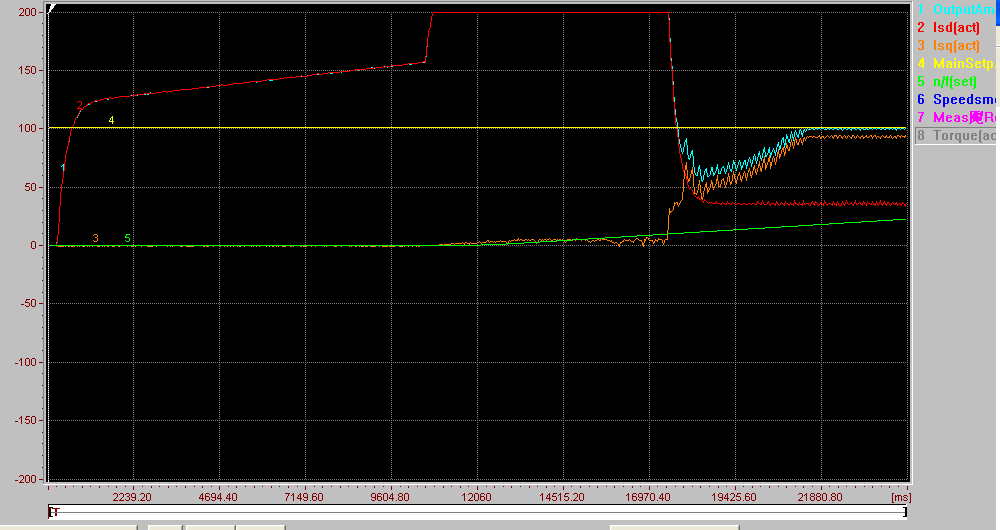Click the white corner marker at plot top-left
Image resolution: width=1000 pixels, height=530 pixels.
pos(52,8)
